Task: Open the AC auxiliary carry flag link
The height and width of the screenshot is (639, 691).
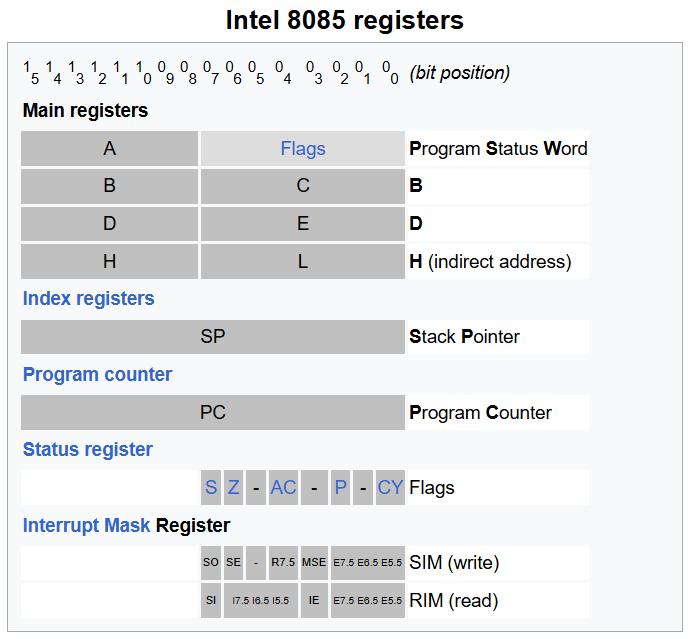Action: point(283,487)
